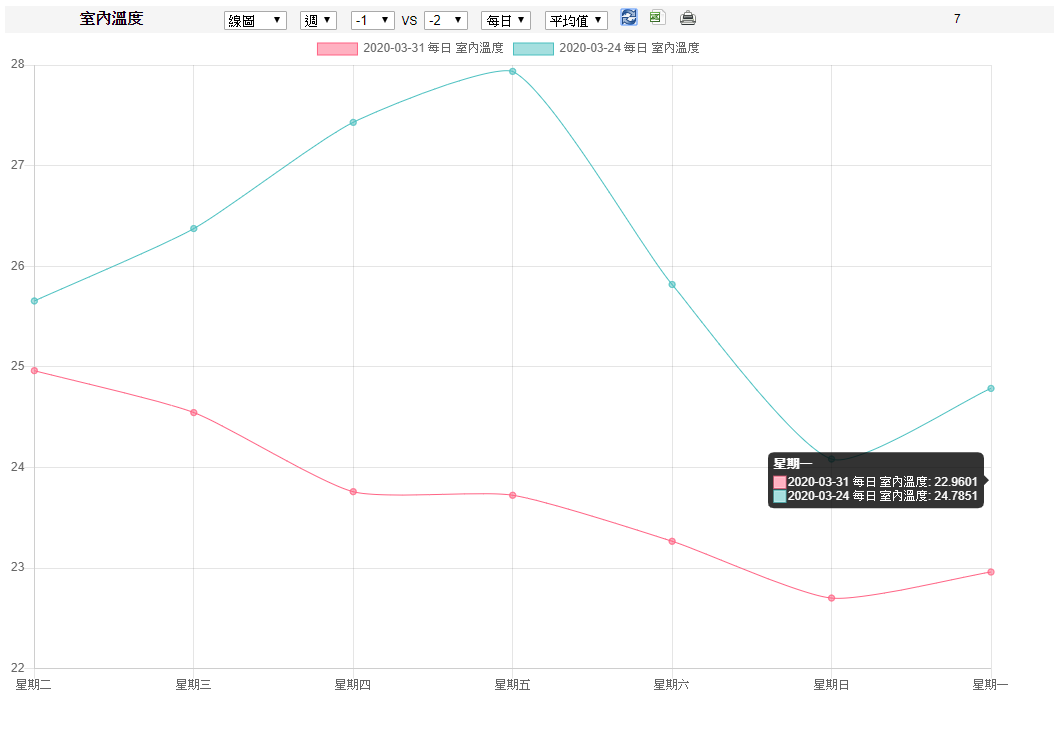Viewport: 1059px width, 753px height.
Task: Select the pink data point at 星期二
Action: point(34,370)
